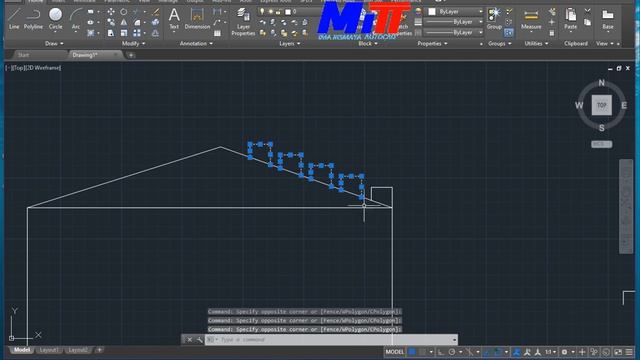This screenshot has width=640, height=360.
Task: Click the layer color swatch
Action: (x=288, y=11)
